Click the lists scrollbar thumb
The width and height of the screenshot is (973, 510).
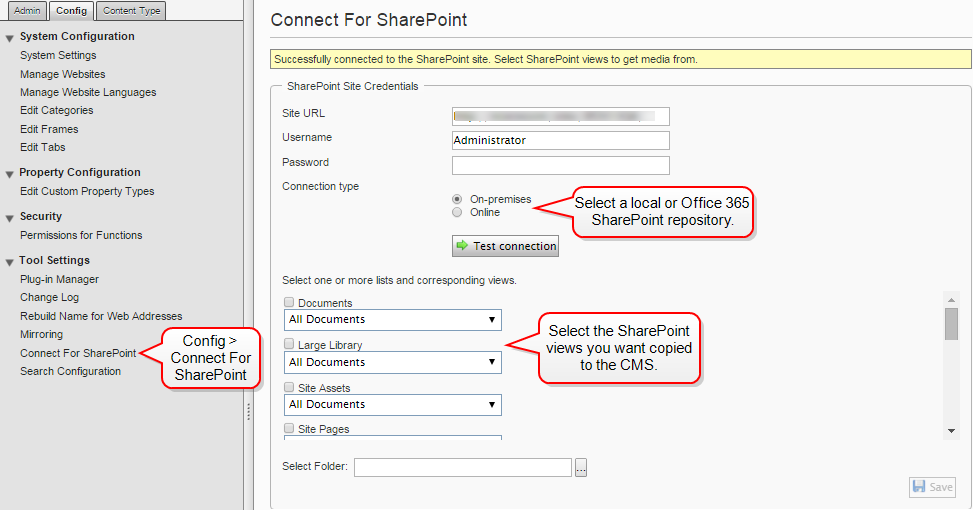[951, 324]
